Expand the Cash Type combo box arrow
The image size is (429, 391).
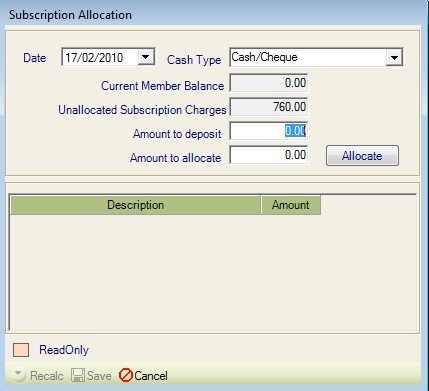[394, 57]
